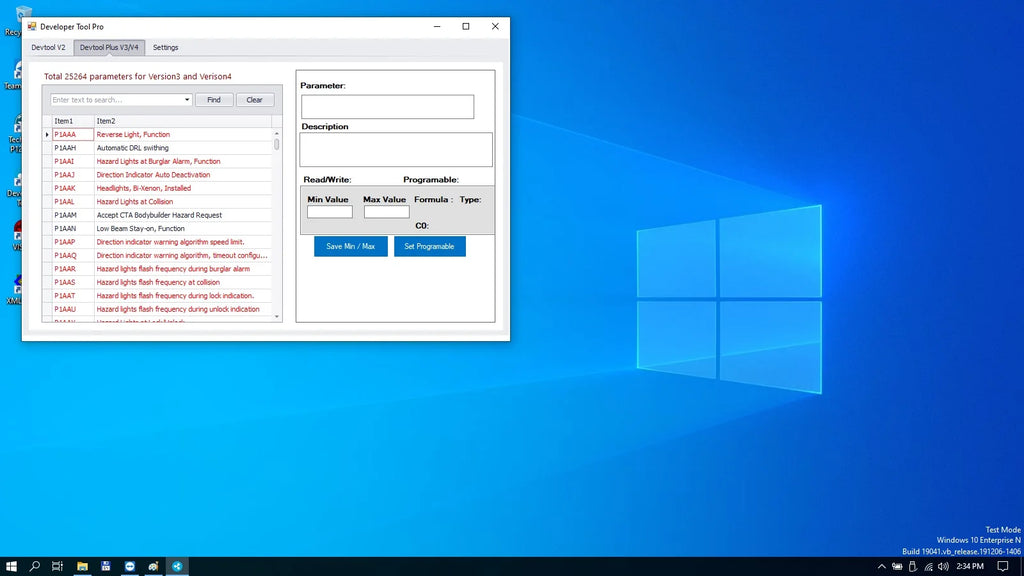Click the floppy disk taskbar icon
This screenshot has height=576, width=1024.
tap(106, 566)
